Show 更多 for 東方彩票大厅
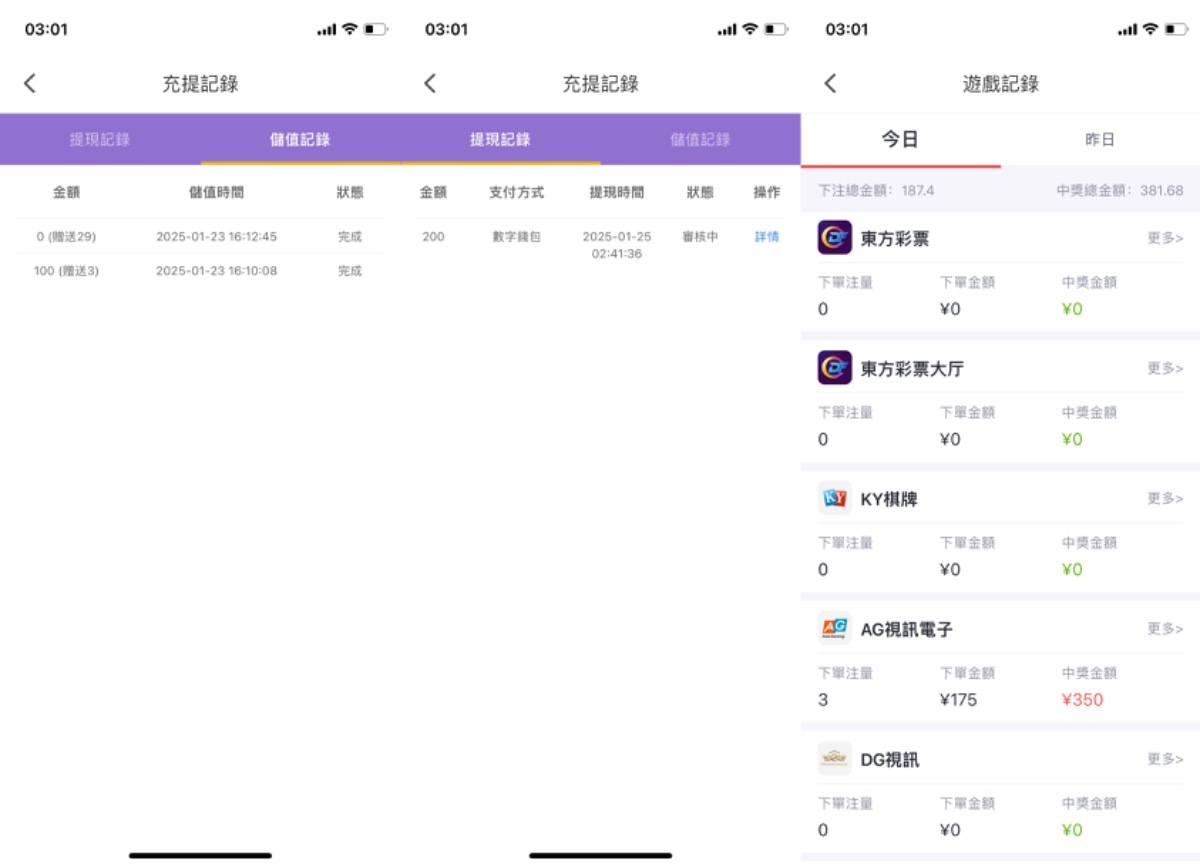The height and width of the screenshot is (867, 1200). pos(1165,368)
